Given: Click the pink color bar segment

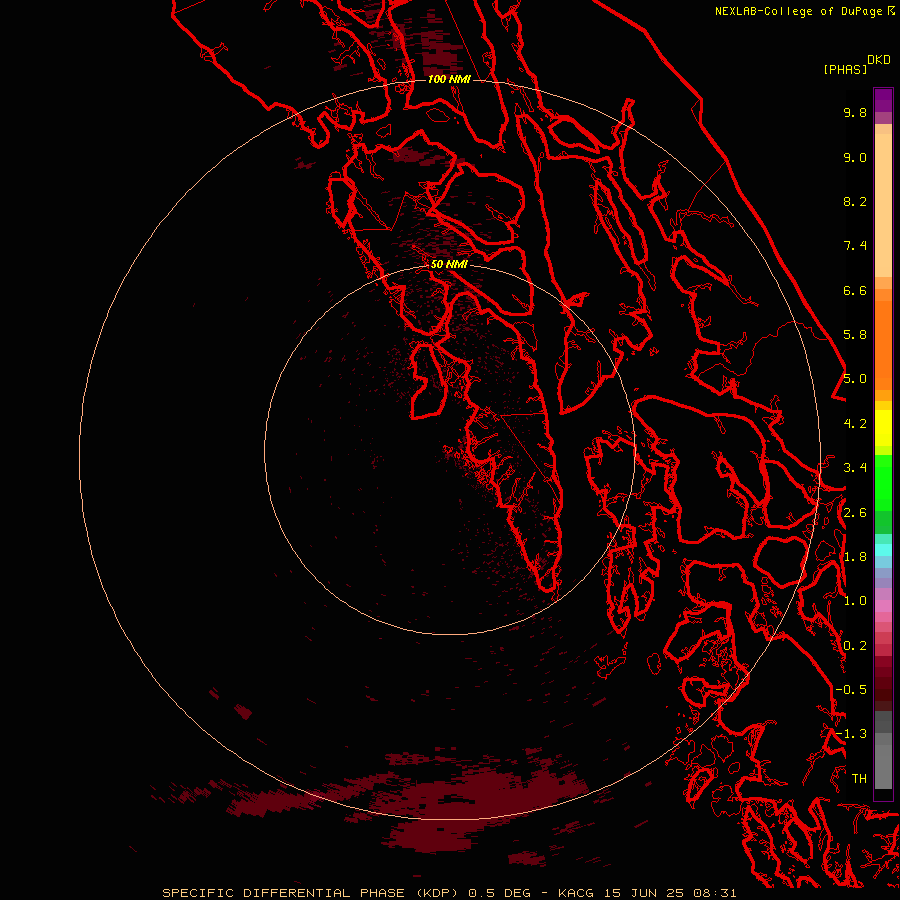Looking at the screenshot, I should pos(883,606).
